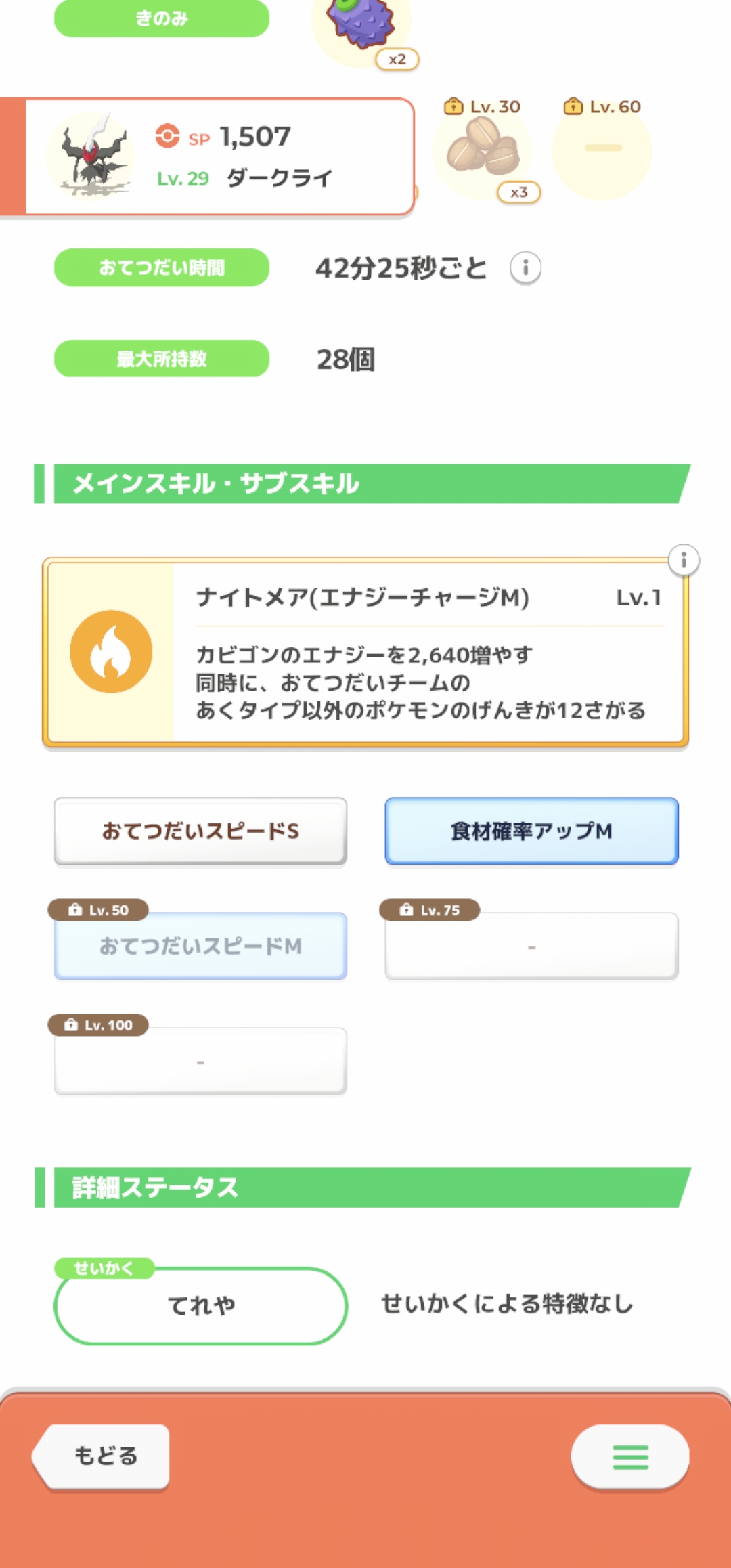Tap the locked Lv.100 sub skill slot

point(200,1061)
